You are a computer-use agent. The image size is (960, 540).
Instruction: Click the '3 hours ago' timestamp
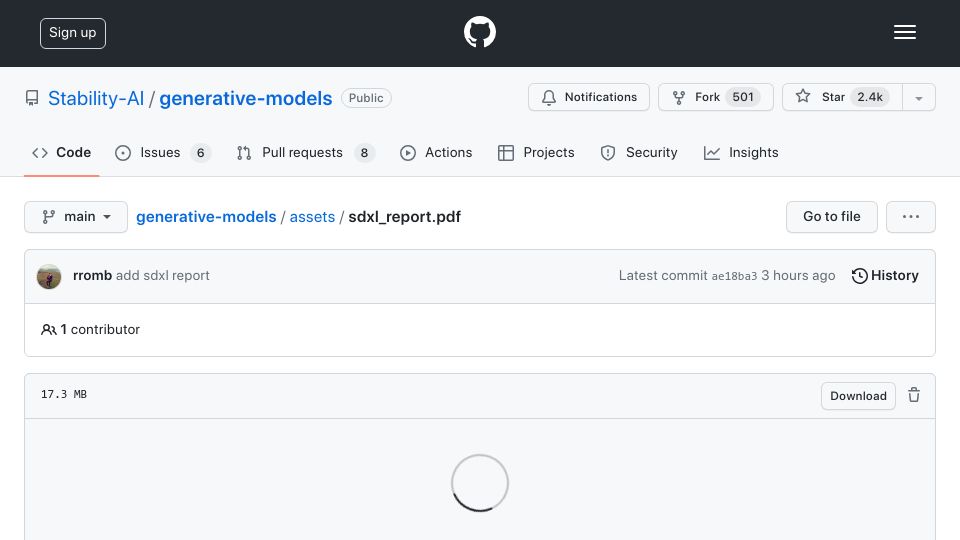coord(798,276)
